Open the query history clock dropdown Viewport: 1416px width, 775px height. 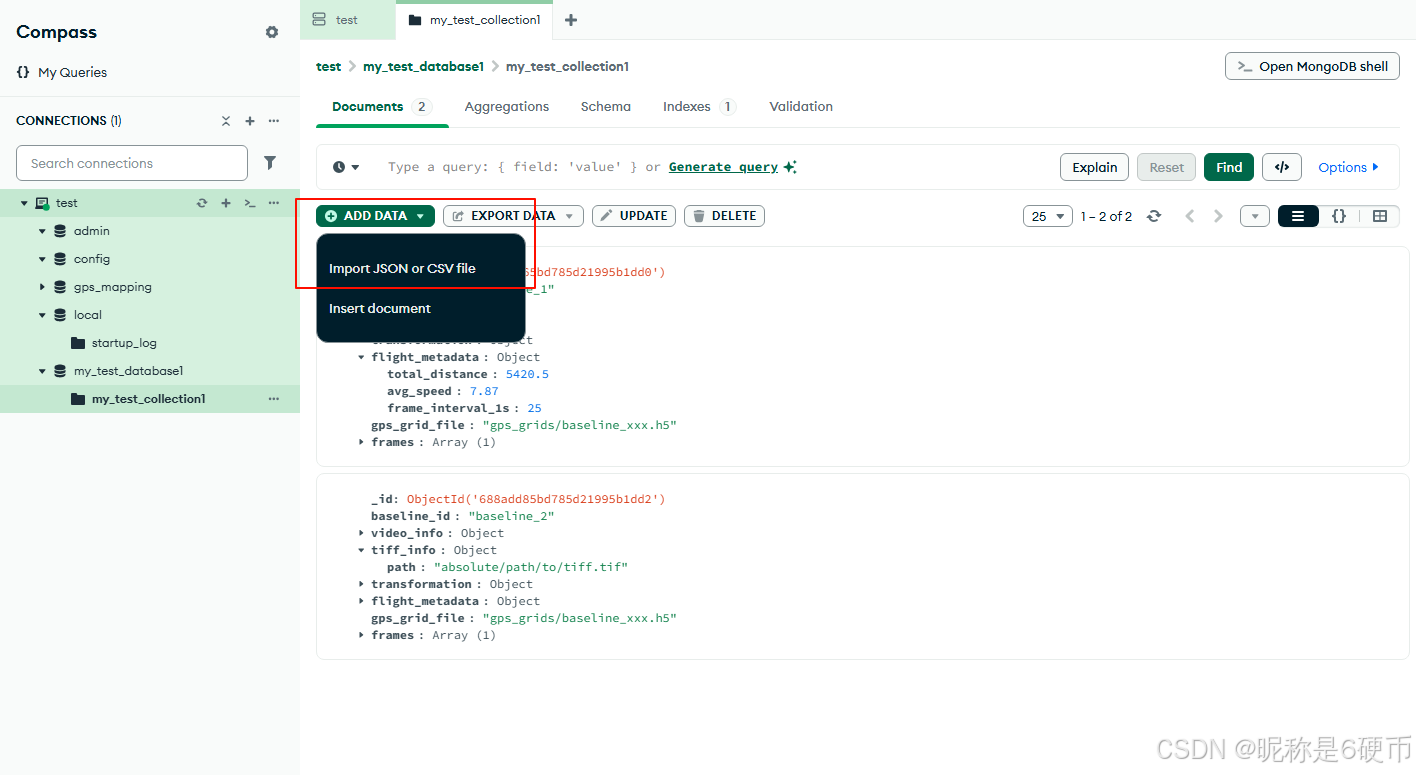346,167
